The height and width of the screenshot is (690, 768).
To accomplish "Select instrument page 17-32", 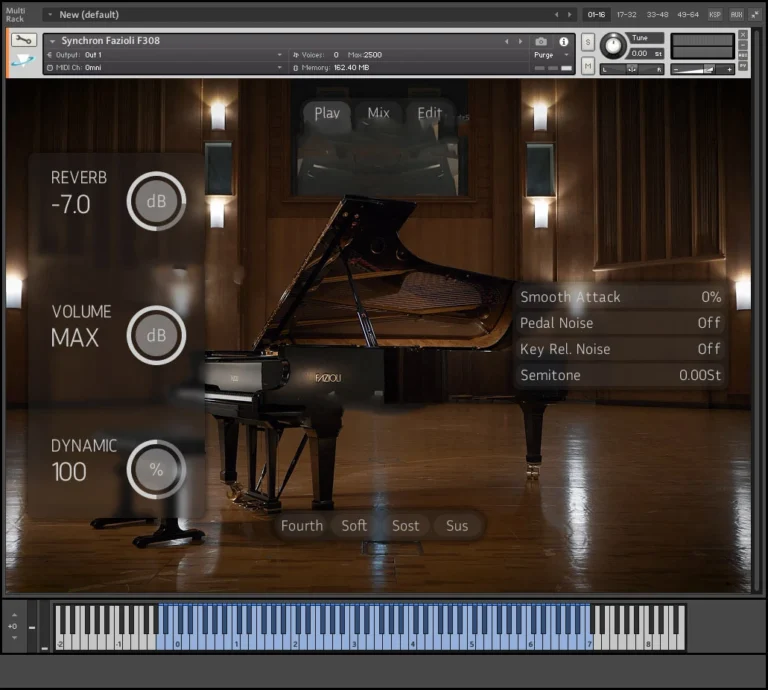I will pyautogui.click(x=626, y=15).
